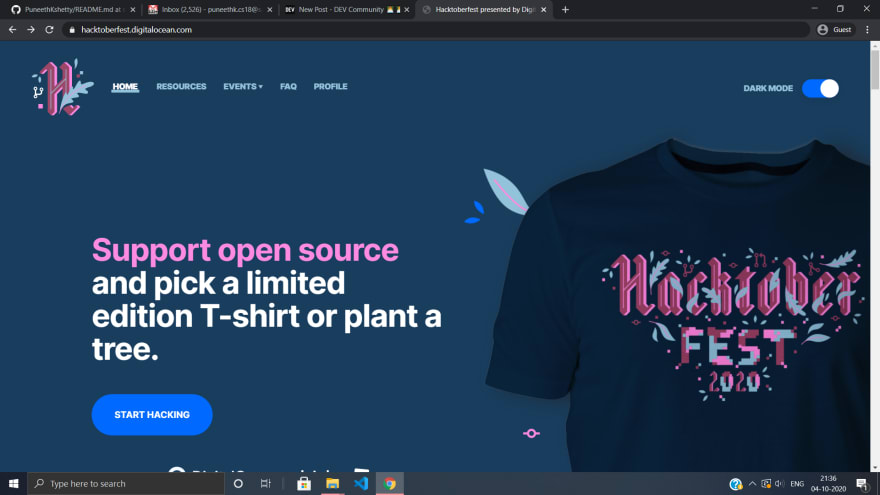Switch to the Gmail Inbox tab
Image resolution: width=880 pixels, height=495 pixels.
[x=210, y=10]
